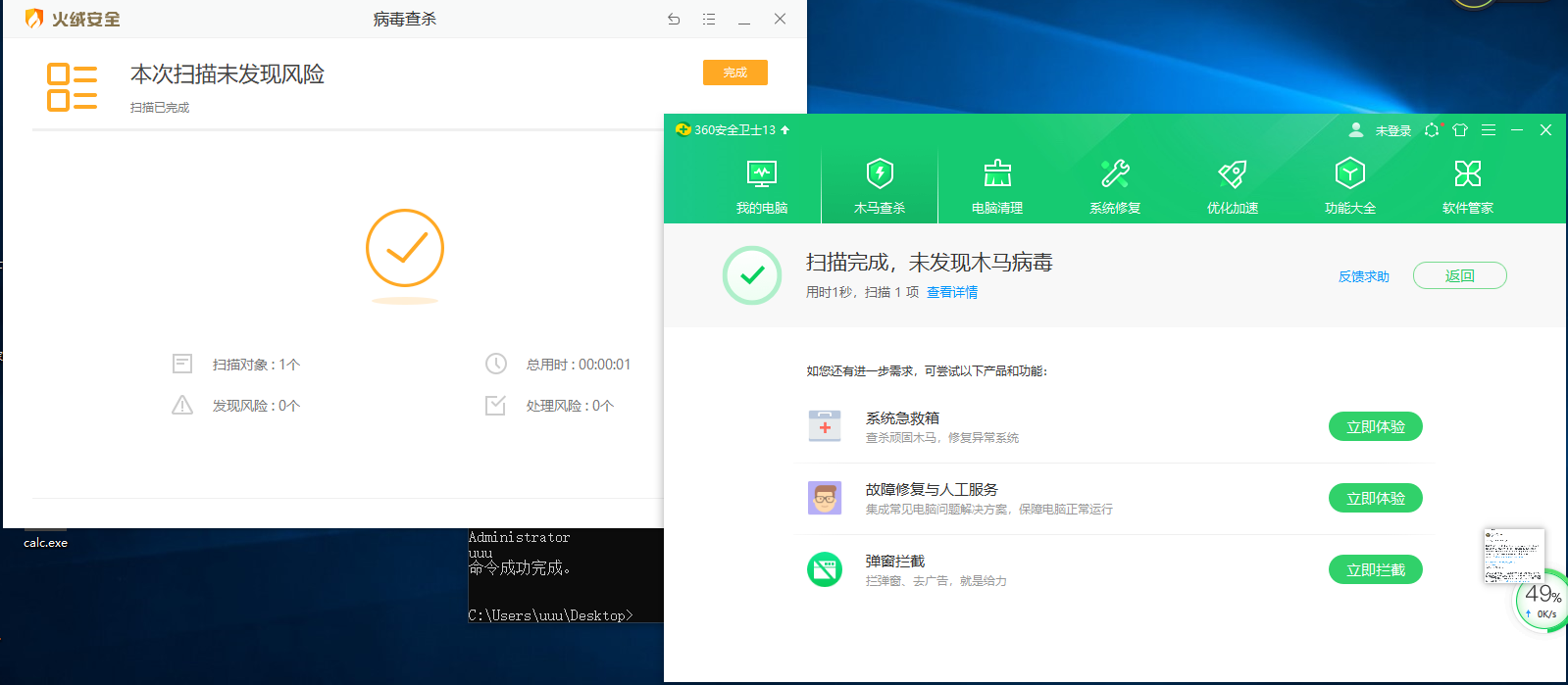Click the 处理风险 checkbox icon
The width and height of the screenshot is (1568, 685).
(x=496, y=405)
